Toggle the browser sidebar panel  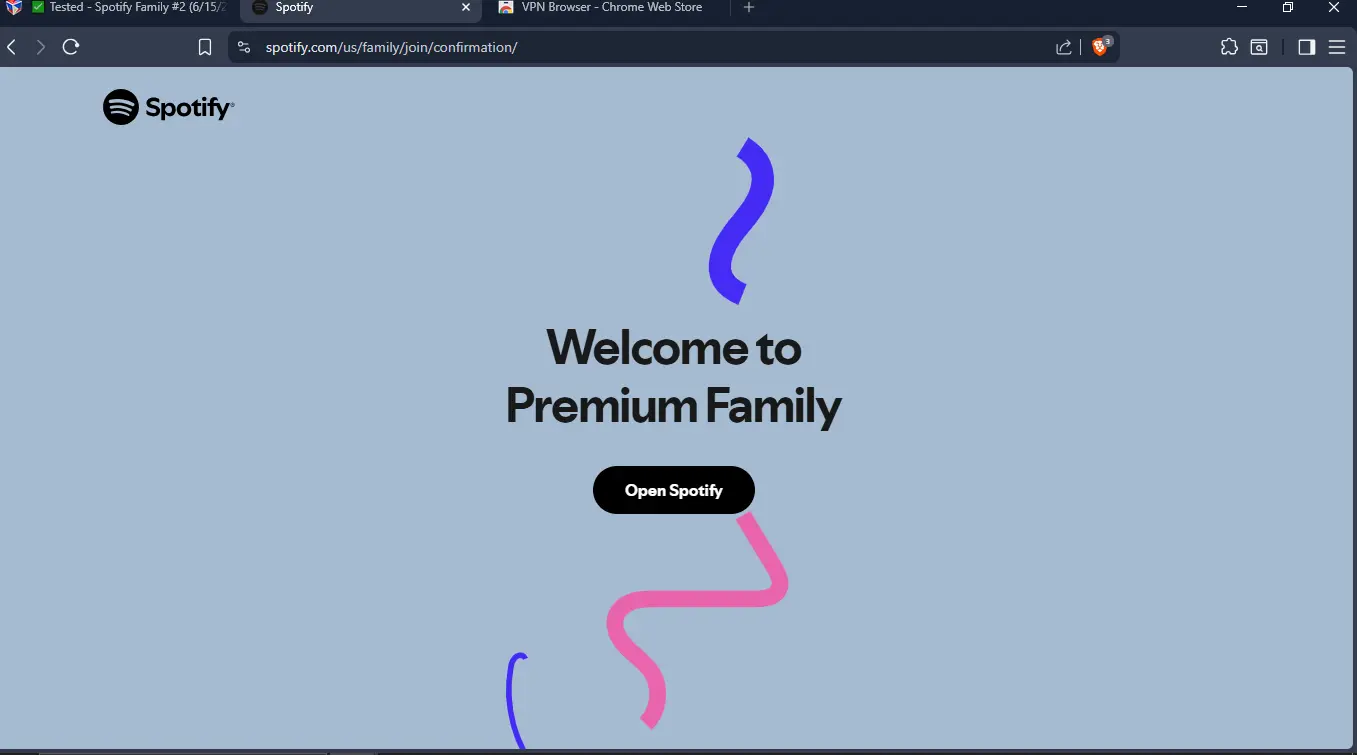[x=1306, y=47]
